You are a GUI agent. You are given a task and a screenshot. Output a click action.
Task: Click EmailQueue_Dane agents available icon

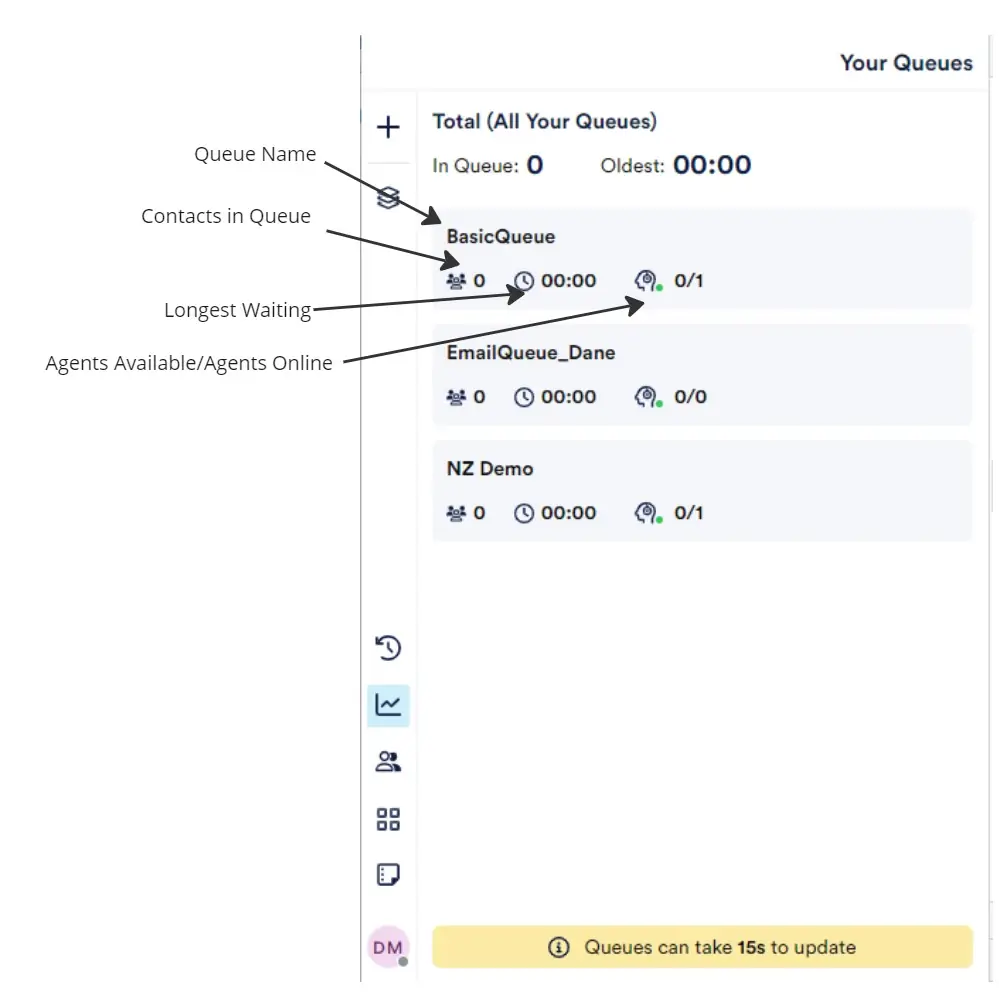click(x=647, y=397)
